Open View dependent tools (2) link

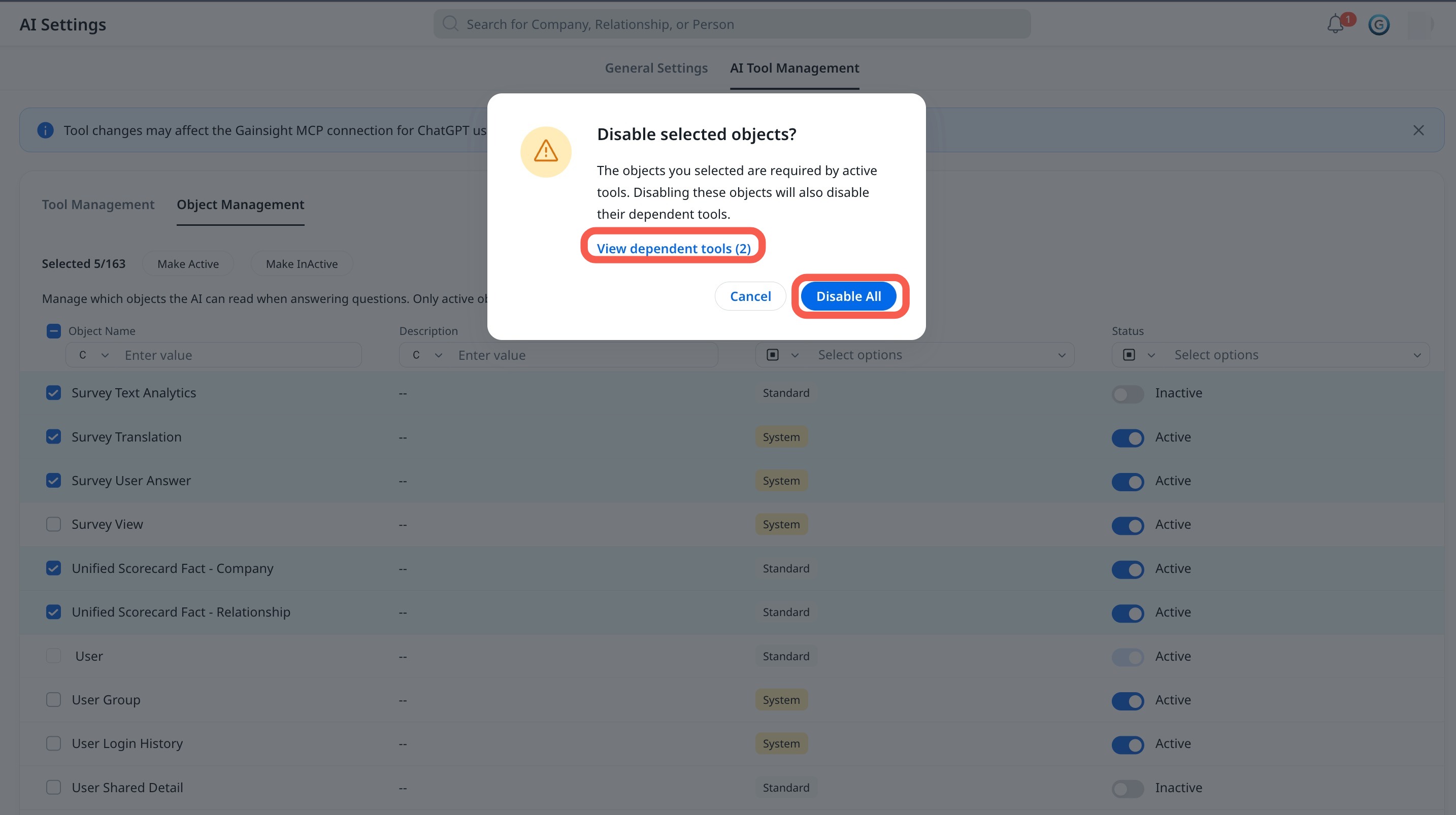point(674,248)
